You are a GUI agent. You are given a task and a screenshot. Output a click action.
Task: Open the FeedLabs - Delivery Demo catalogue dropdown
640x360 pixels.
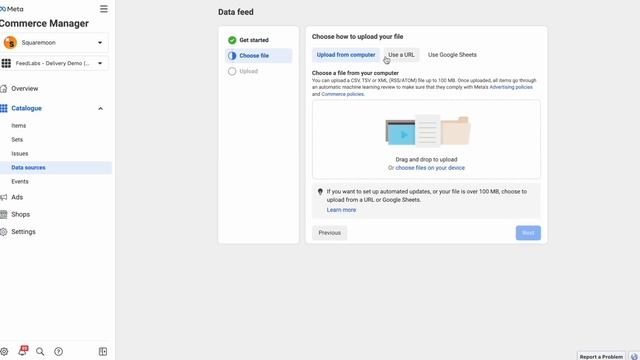(x=54, y=63)
